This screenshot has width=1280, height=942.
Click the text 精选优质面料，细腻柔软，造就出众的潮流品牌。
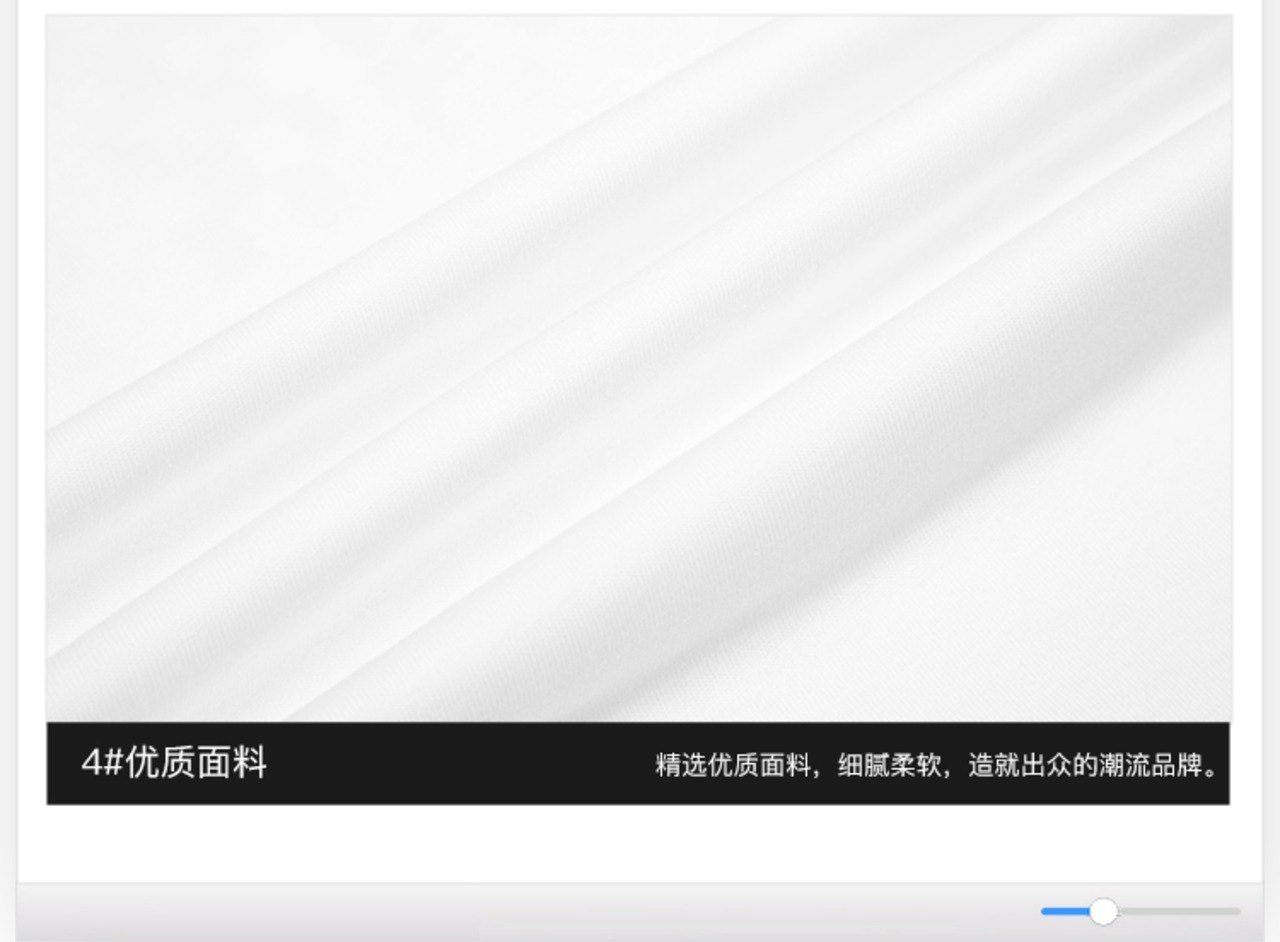[x=939, y=765]
